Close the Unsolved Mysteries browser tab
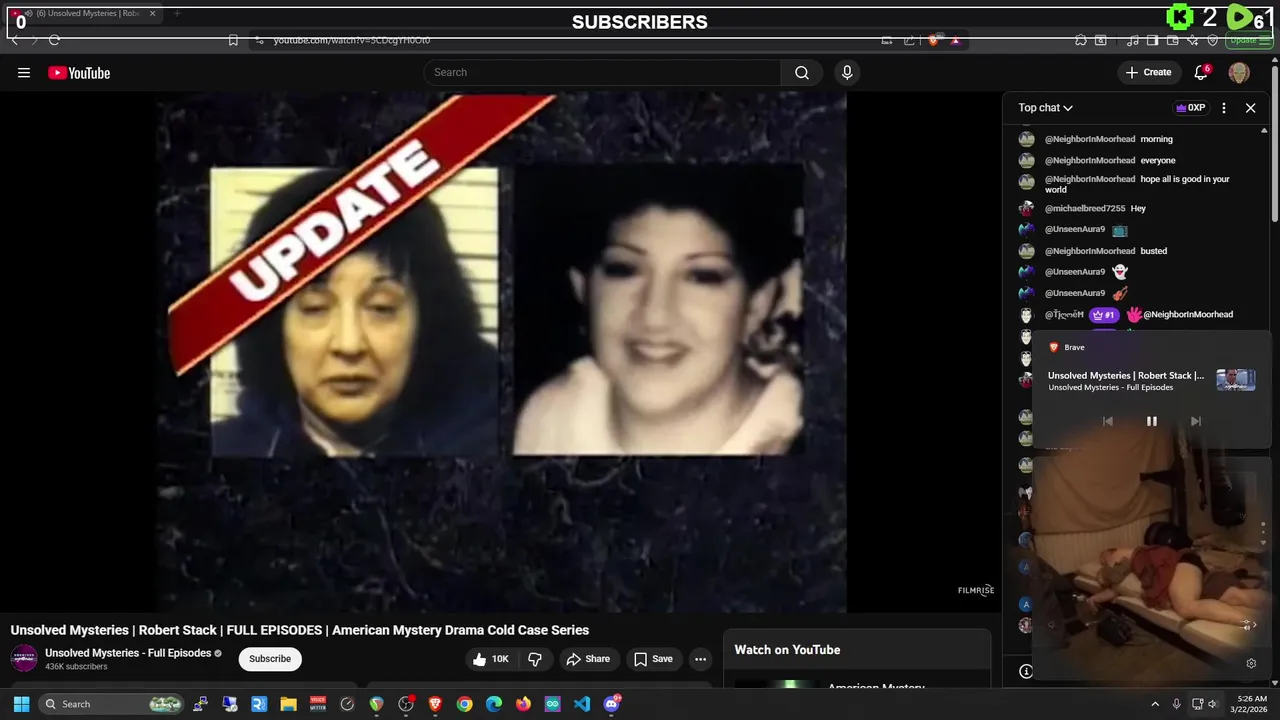Screen dimensions: 1280x720 [152, 14]
